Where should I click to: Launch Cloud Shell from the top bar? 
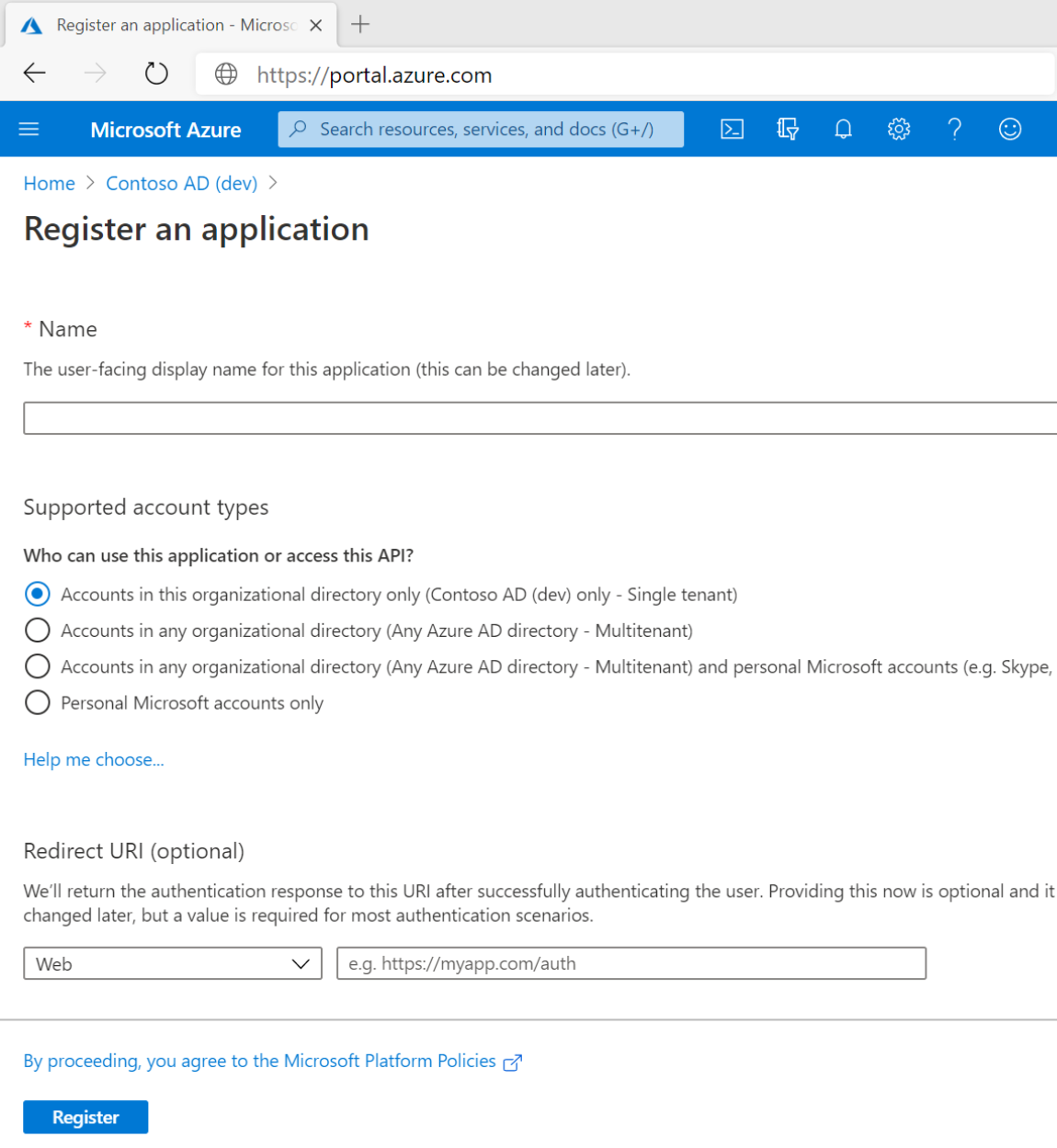tap(732, 130)
